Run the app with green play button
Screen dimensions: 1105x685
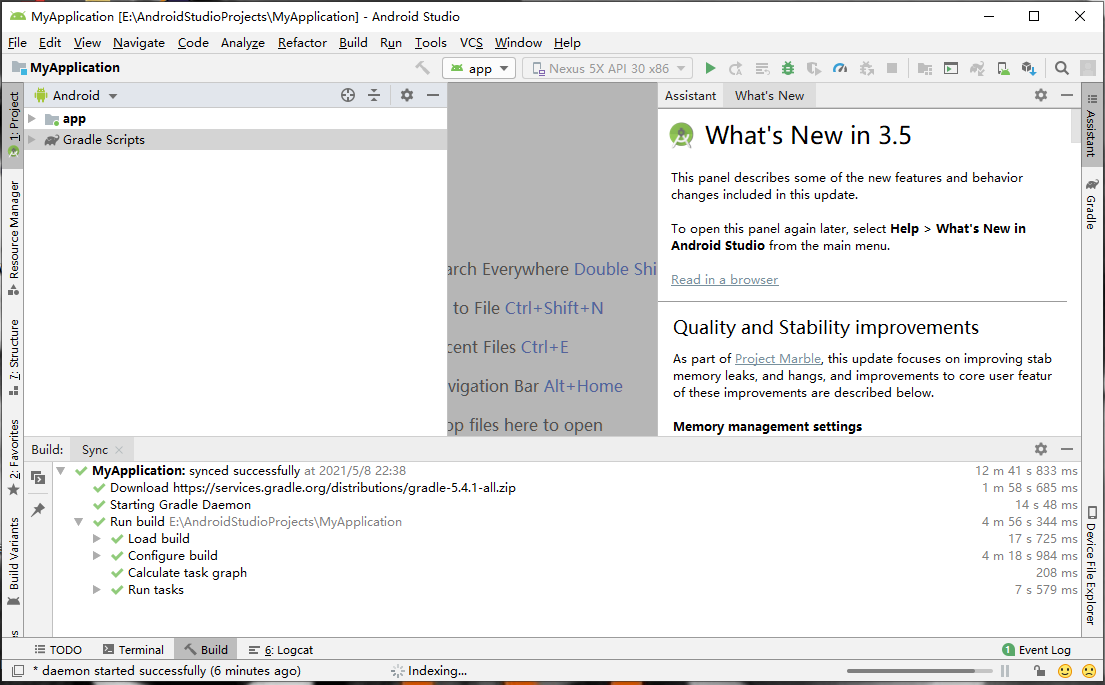pos(710,68)
